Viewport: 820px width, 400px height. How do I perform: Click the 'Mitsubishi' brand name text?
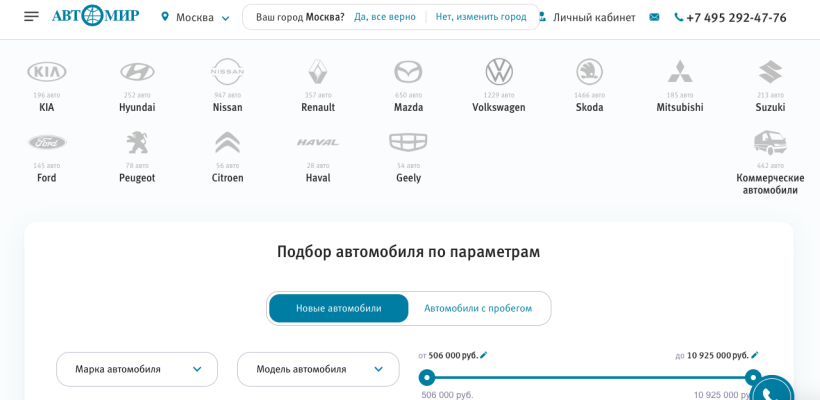(x=680, y=107)
